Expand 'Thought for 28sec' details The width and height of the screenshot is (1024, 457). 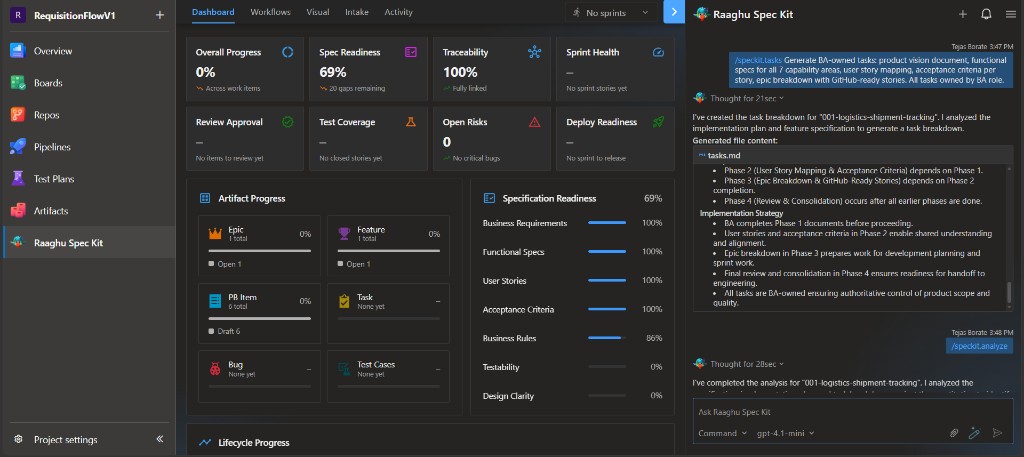click(746, 364)
